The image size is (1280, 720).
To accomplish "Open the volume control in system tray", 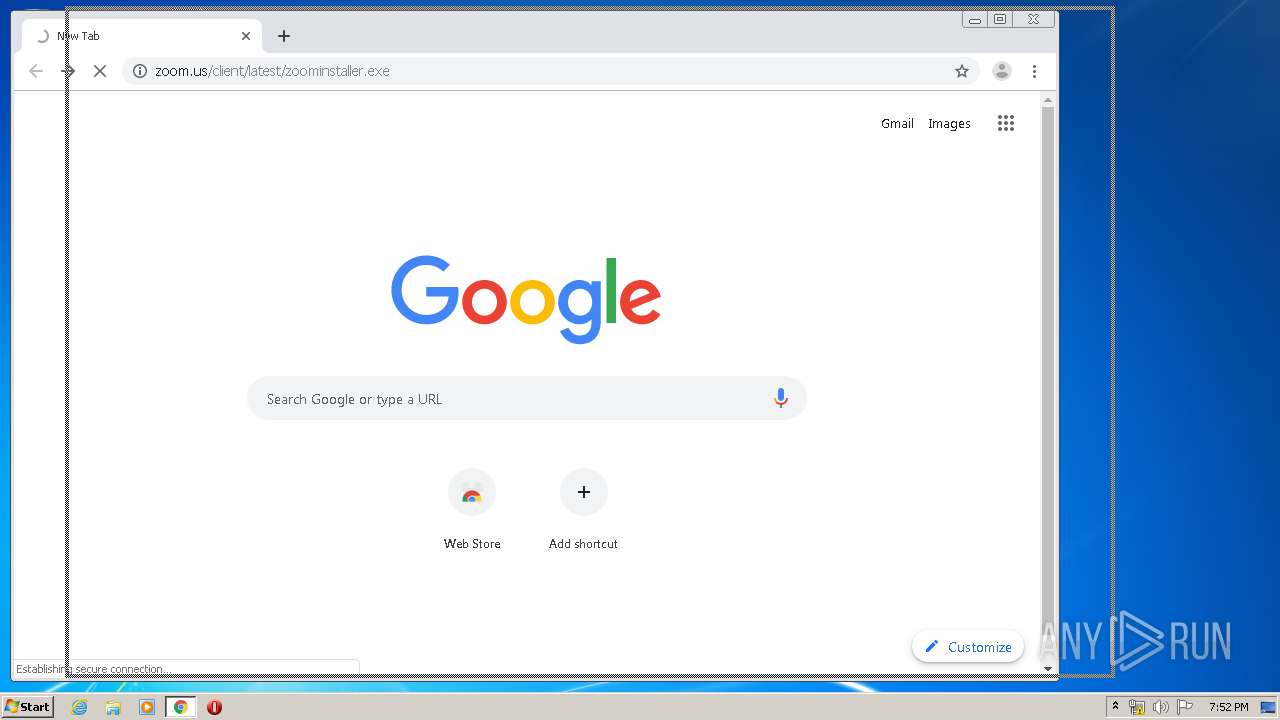I will pyautogui.click(x=1161, y=707).
